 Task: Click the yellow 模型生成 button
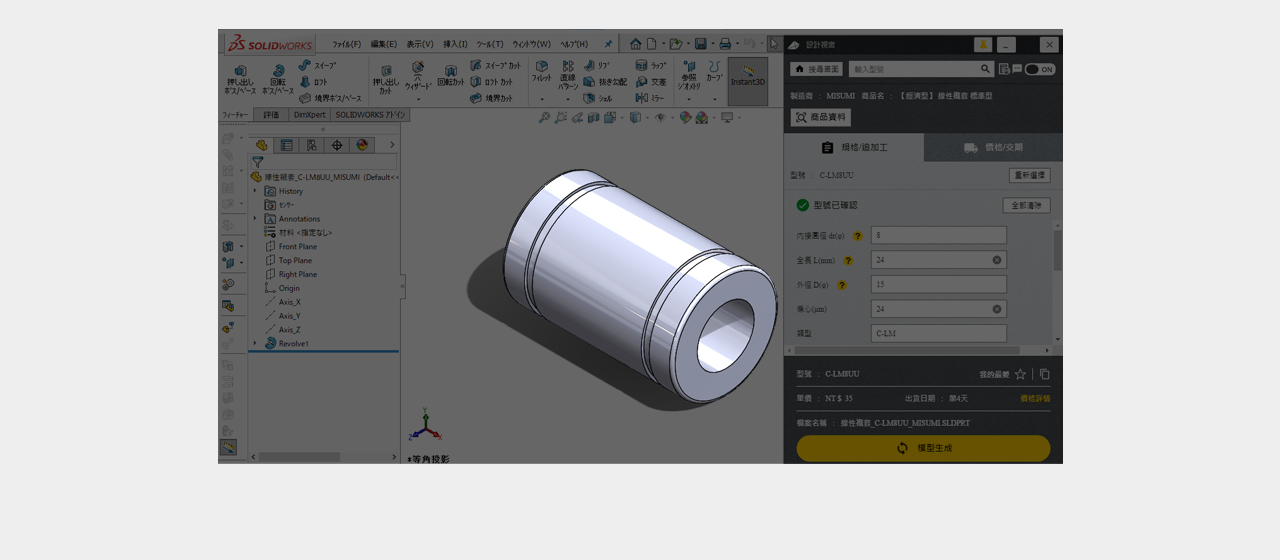[x=923, y=448]
